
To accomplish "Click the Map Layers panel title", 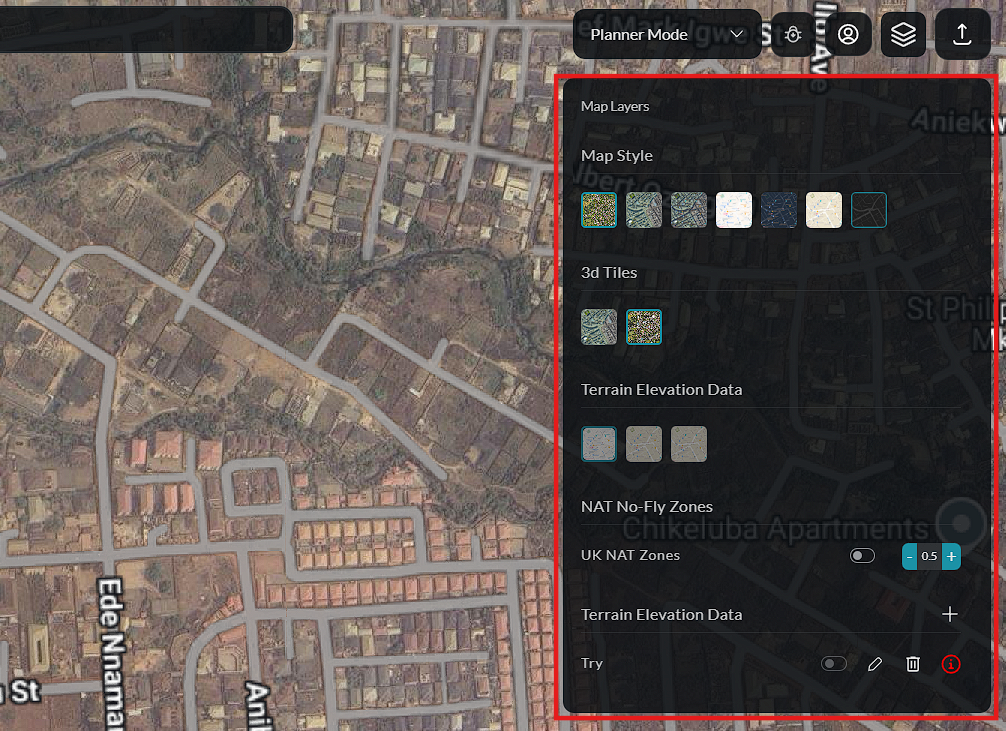I will [615, 107].
